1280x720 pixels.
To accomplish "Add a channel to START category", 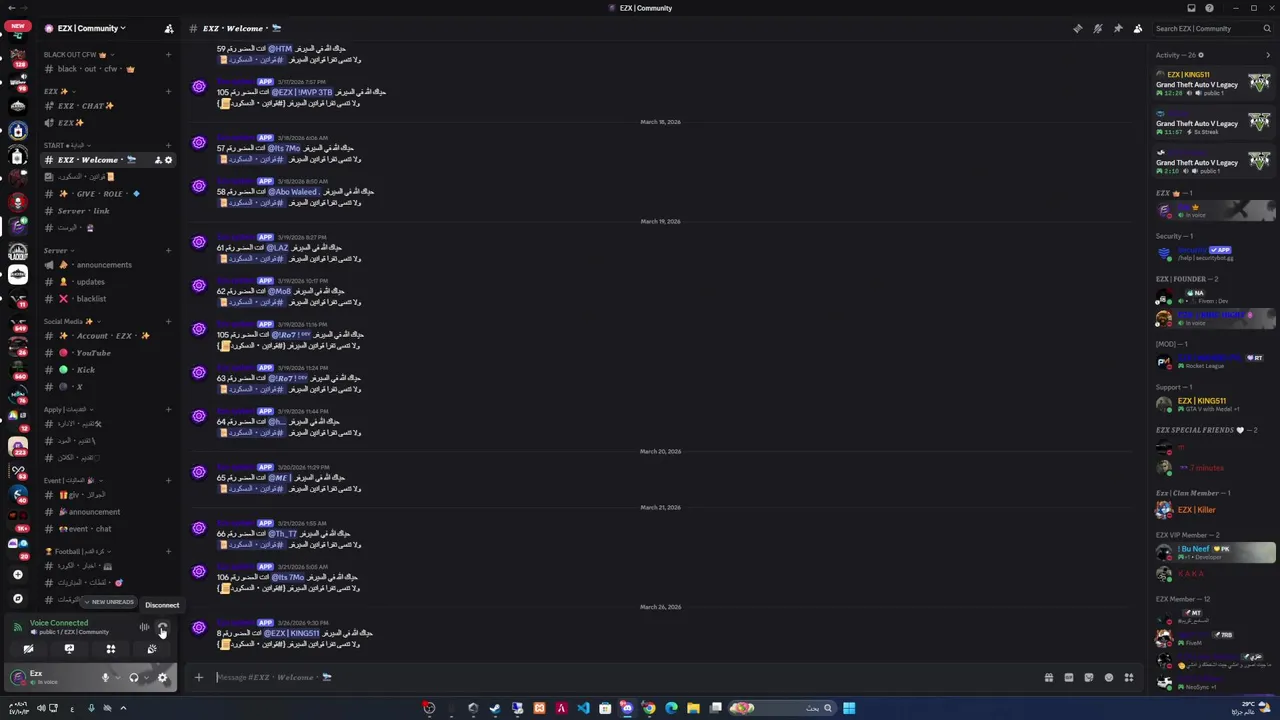I will pyautogui.click(x=168, y=145).
